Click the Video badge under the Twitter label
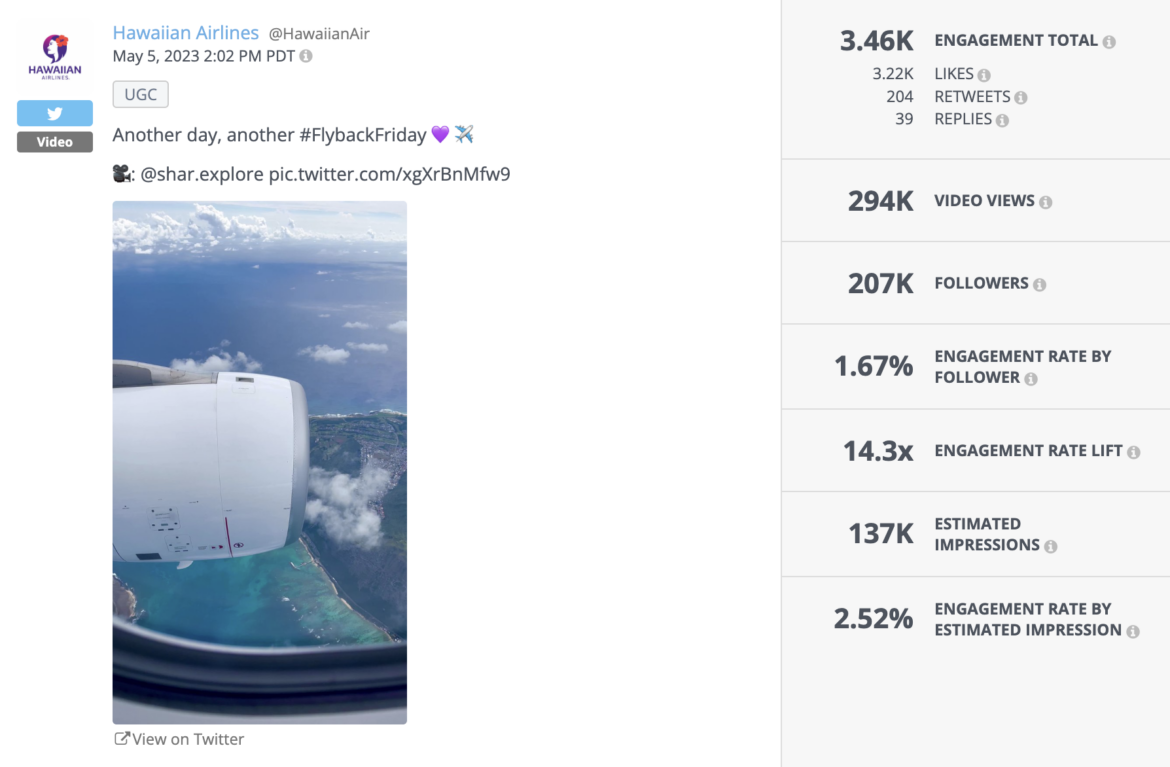The image size is (1170, 767). 54,142
